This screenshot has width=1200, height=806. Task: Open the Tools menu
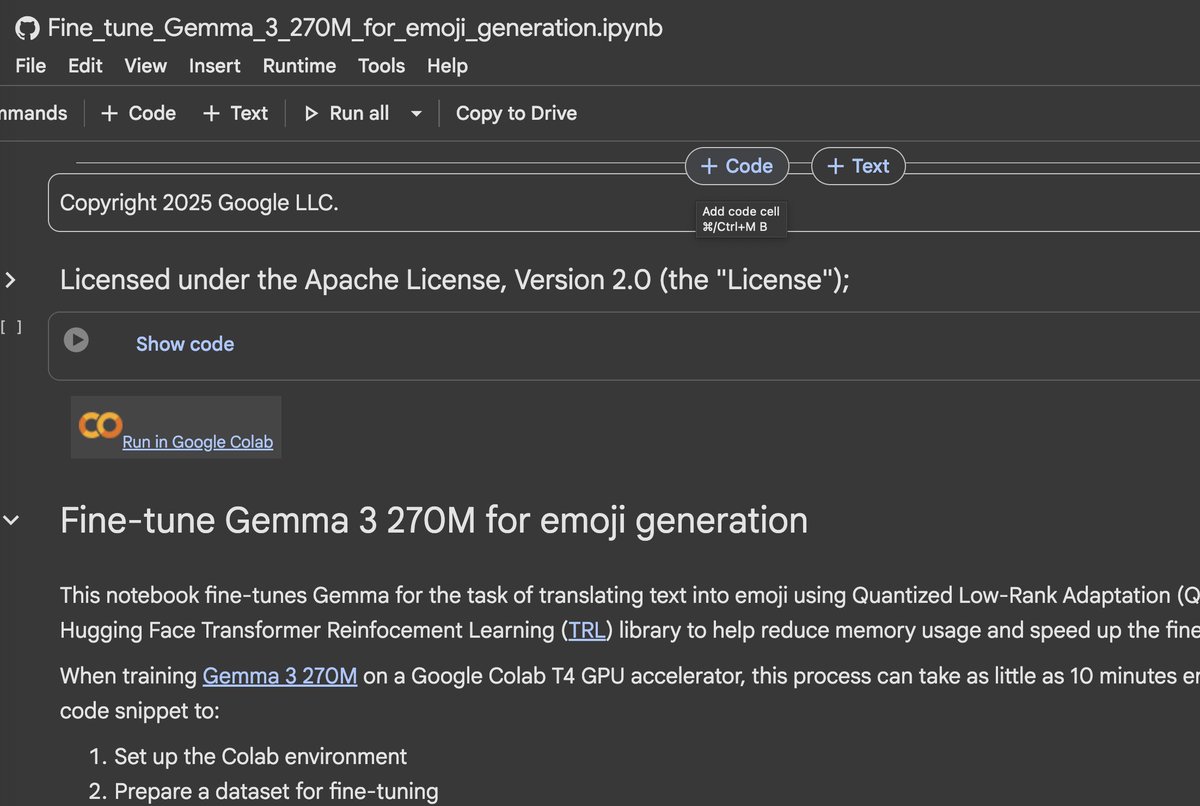(x=382, y=66)
